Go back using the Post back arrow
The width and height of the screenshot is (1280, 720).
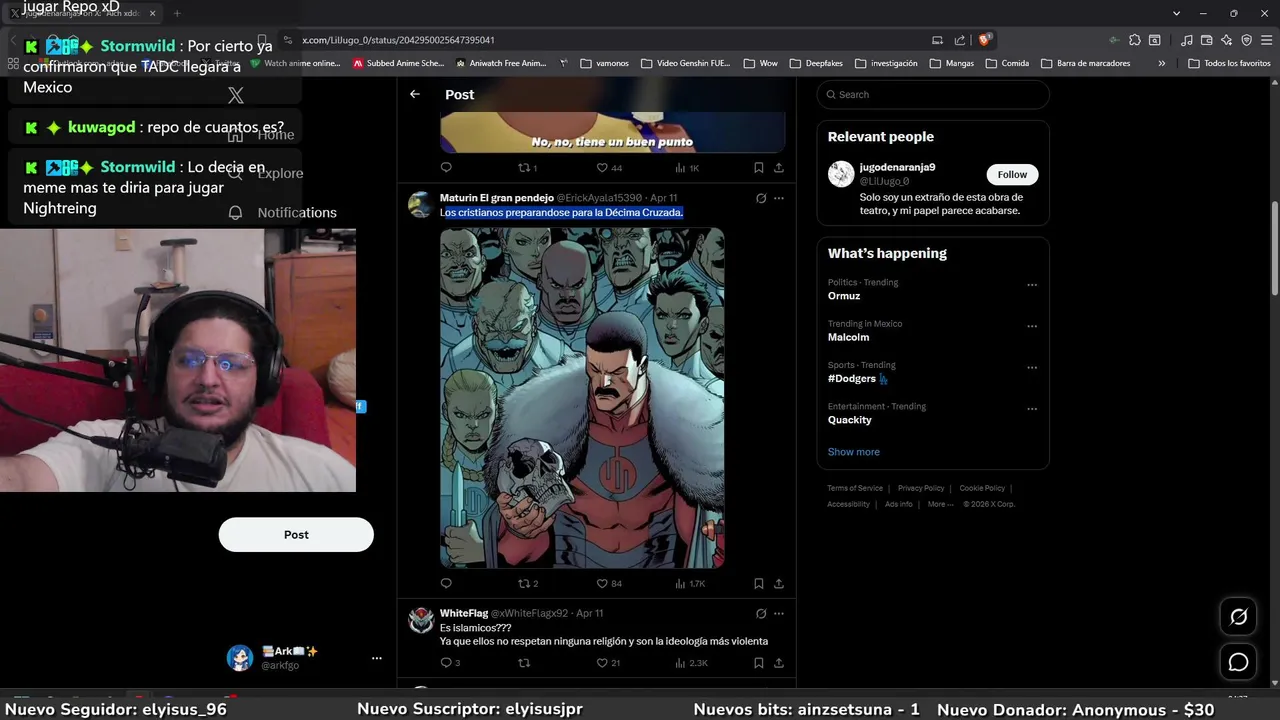point(415,94)
